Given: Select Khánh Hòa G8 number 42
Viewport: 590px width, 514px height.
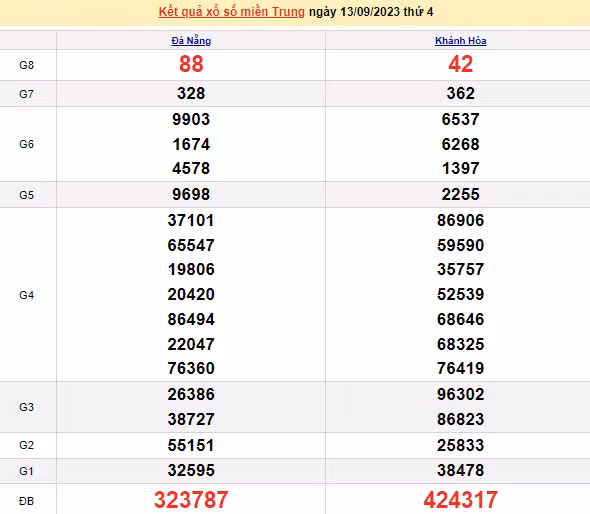Looking at the screenshot, I should pos(461,64).
